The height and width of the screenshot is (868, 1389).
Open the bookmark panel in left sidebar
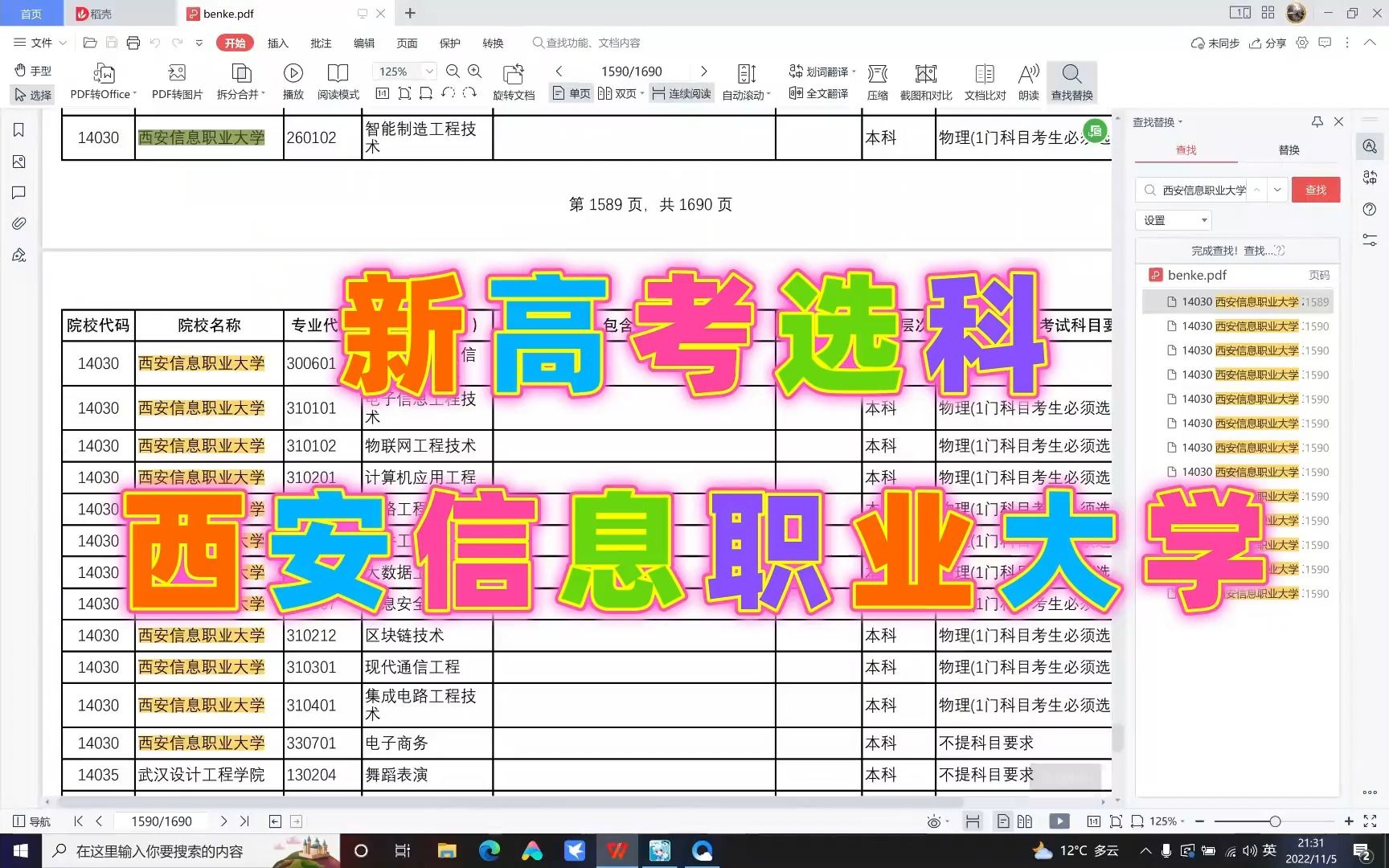point(19,130)
